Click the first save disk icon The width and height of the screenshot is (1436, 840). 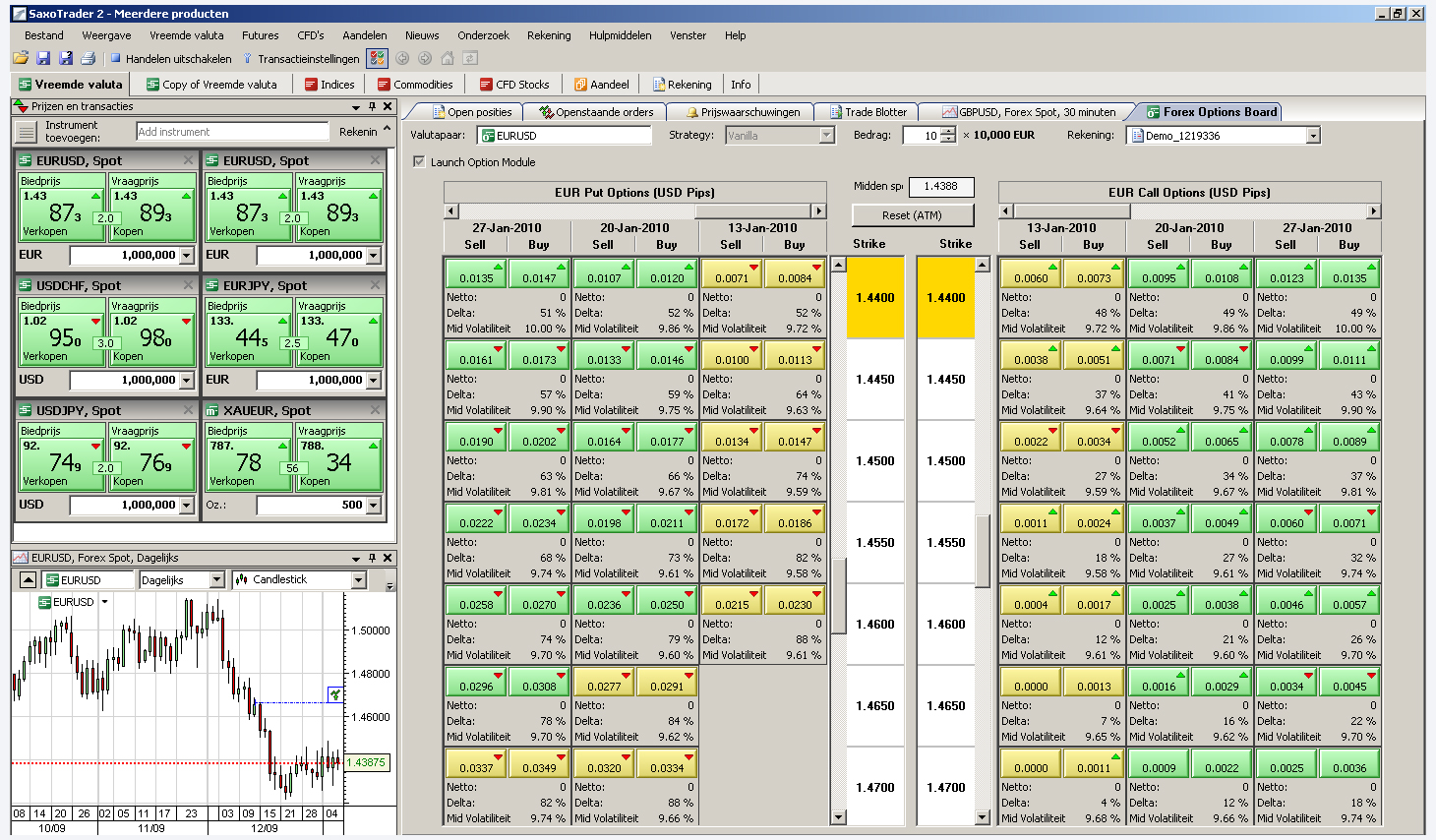click(x=42, y=59)
